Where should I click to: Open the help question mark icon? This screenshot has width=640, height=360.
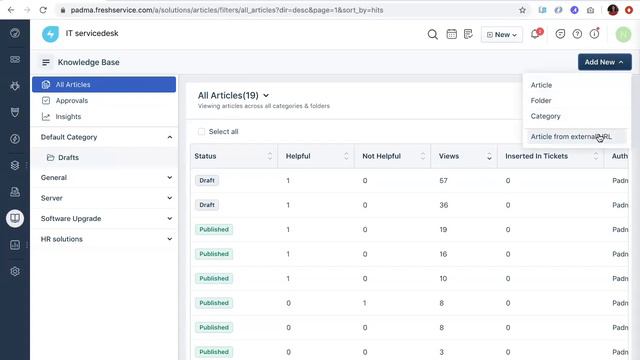coord(577,34)
